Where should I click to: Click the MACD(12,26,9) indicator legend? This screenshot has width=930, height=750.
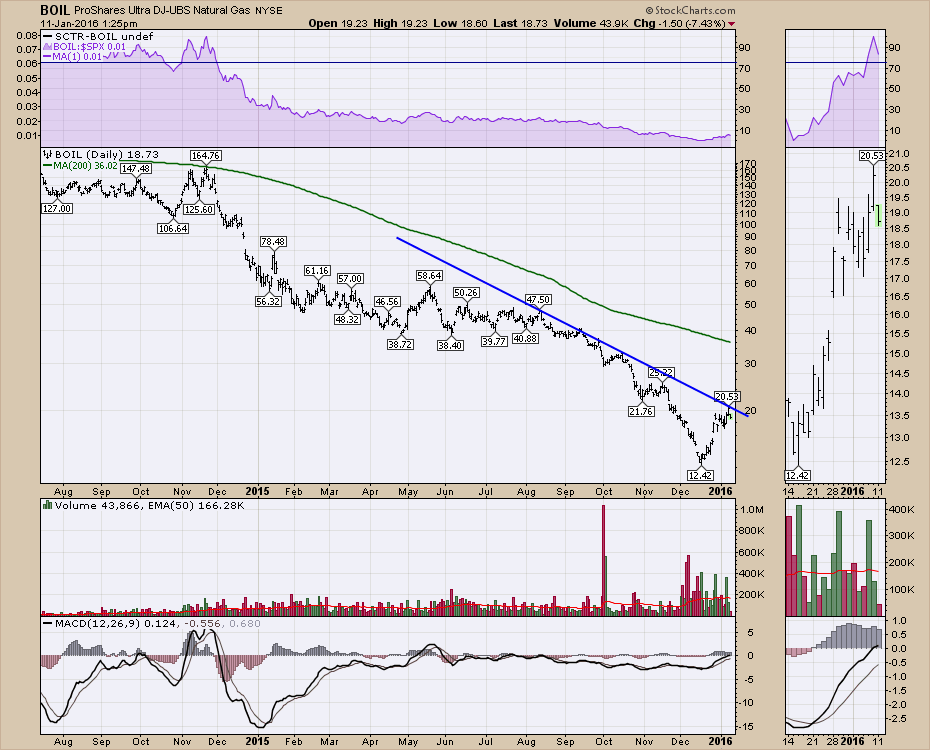151,623
